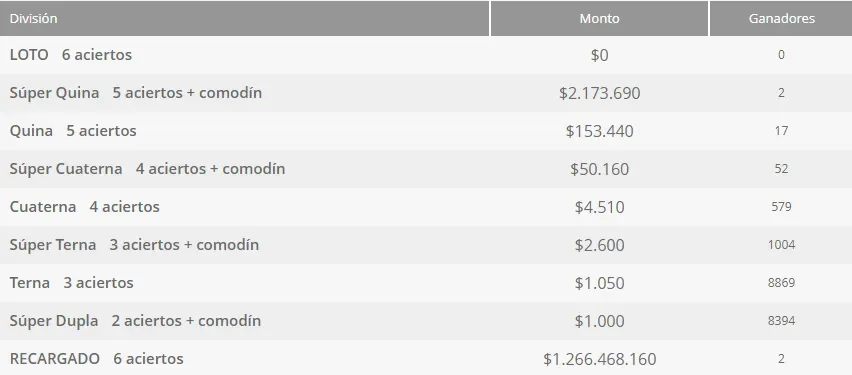Screen dimensions: 852x375
Task: Click the $1.000 amount cell
Action: coord(599,321)
